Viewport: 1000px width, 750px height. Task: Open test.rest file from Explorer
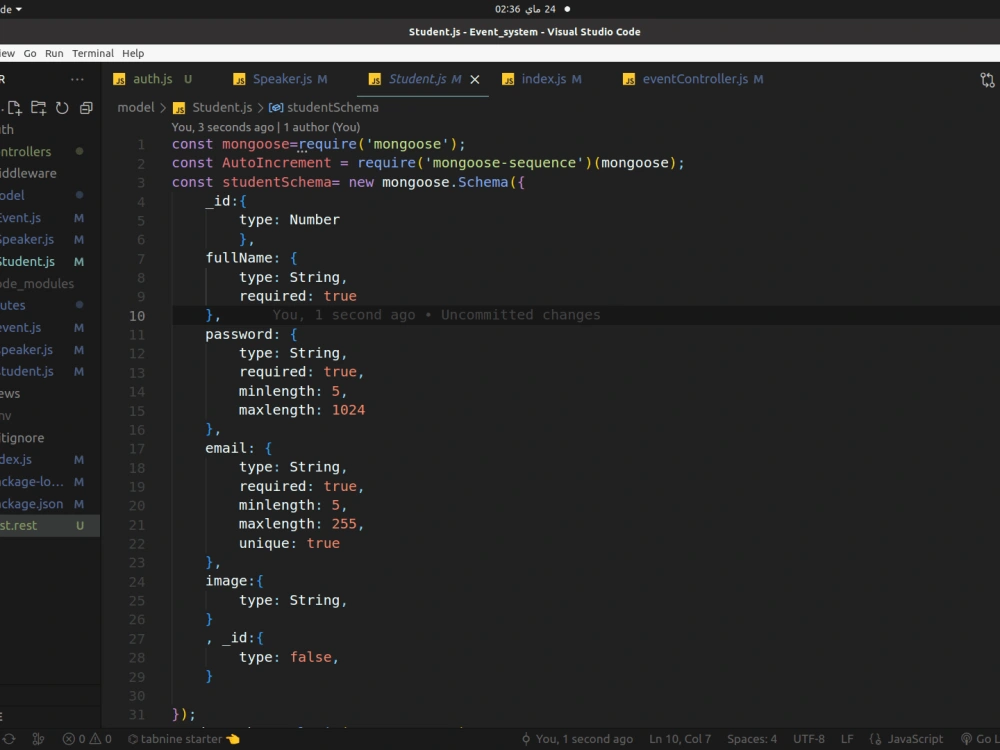pyautogui.click(x=28, y=525)
